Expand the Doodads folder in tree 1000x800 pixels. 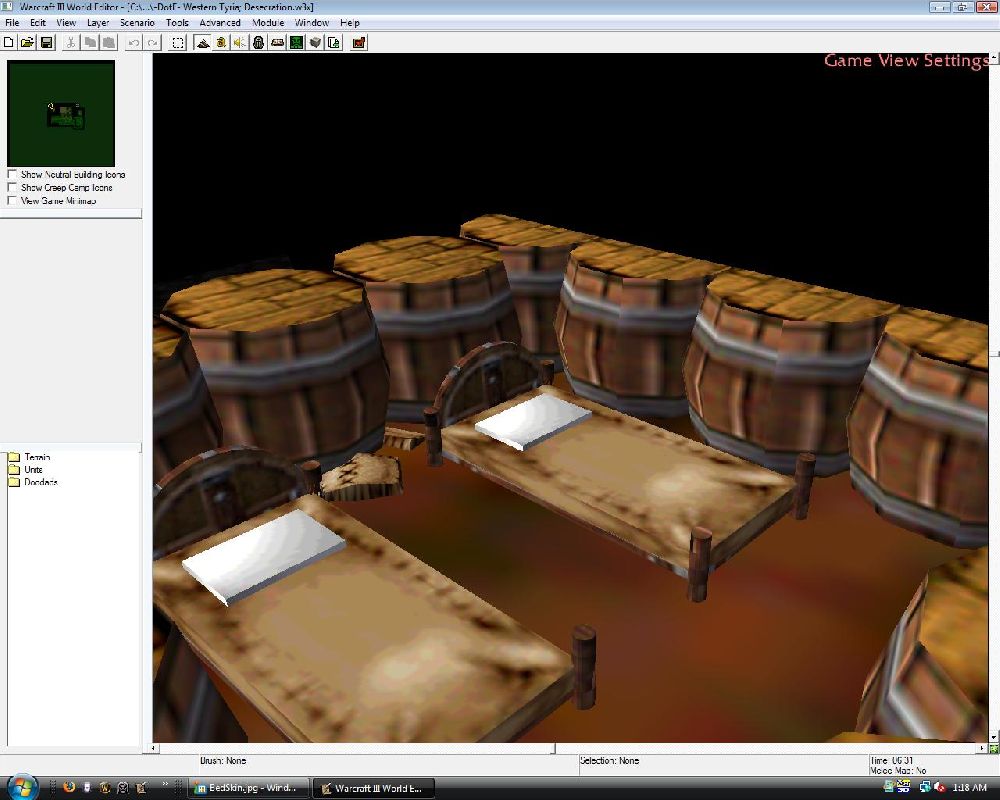[x=14, y=482]
